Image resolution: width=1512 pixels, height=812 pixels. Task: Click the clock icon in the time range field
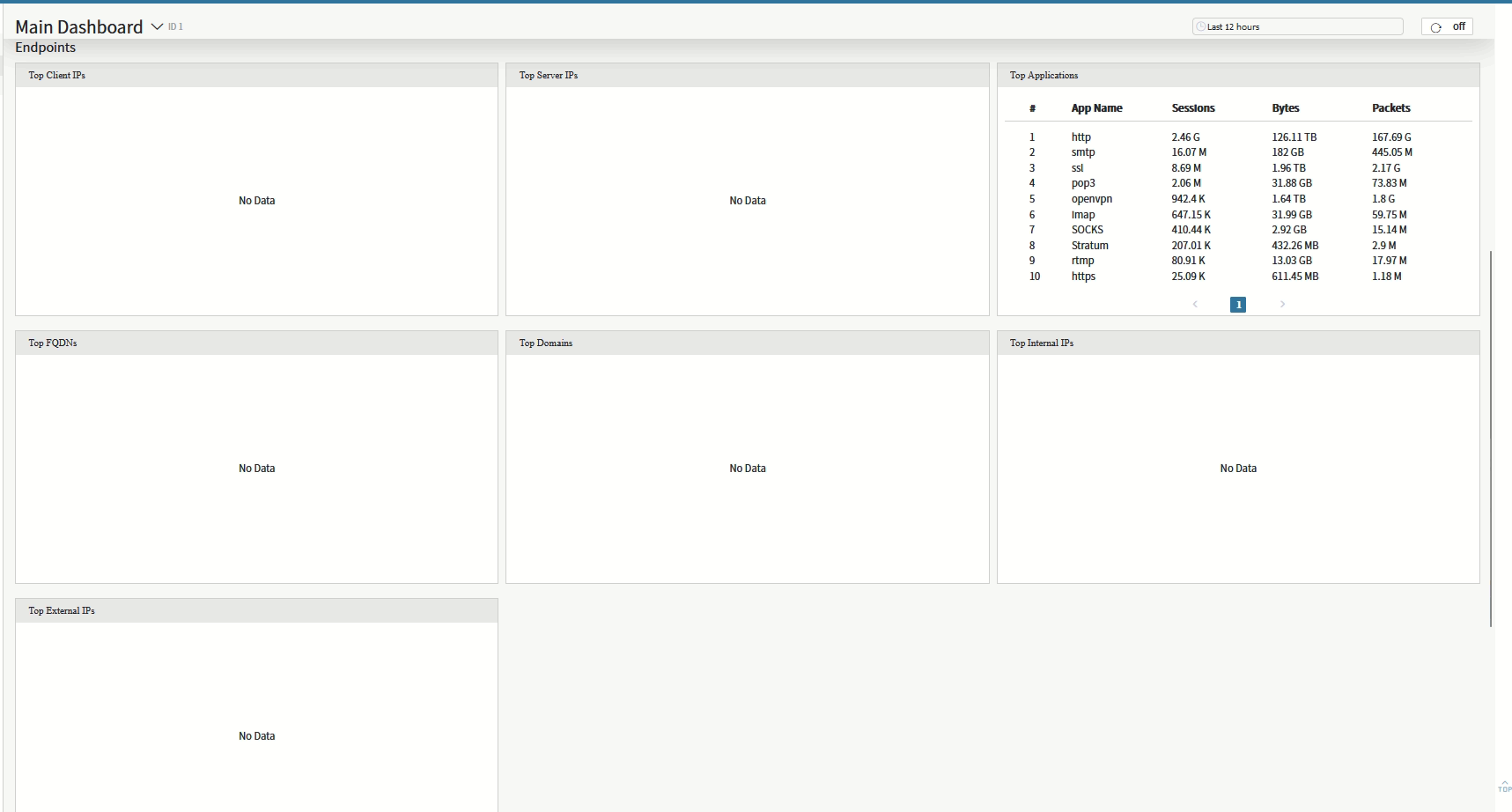click(x=1200, y=27)
